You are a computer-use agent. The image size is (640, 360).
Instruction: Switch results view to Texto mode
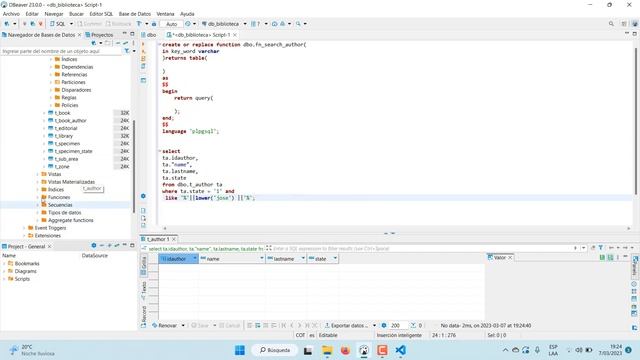[x=144, y=291]
